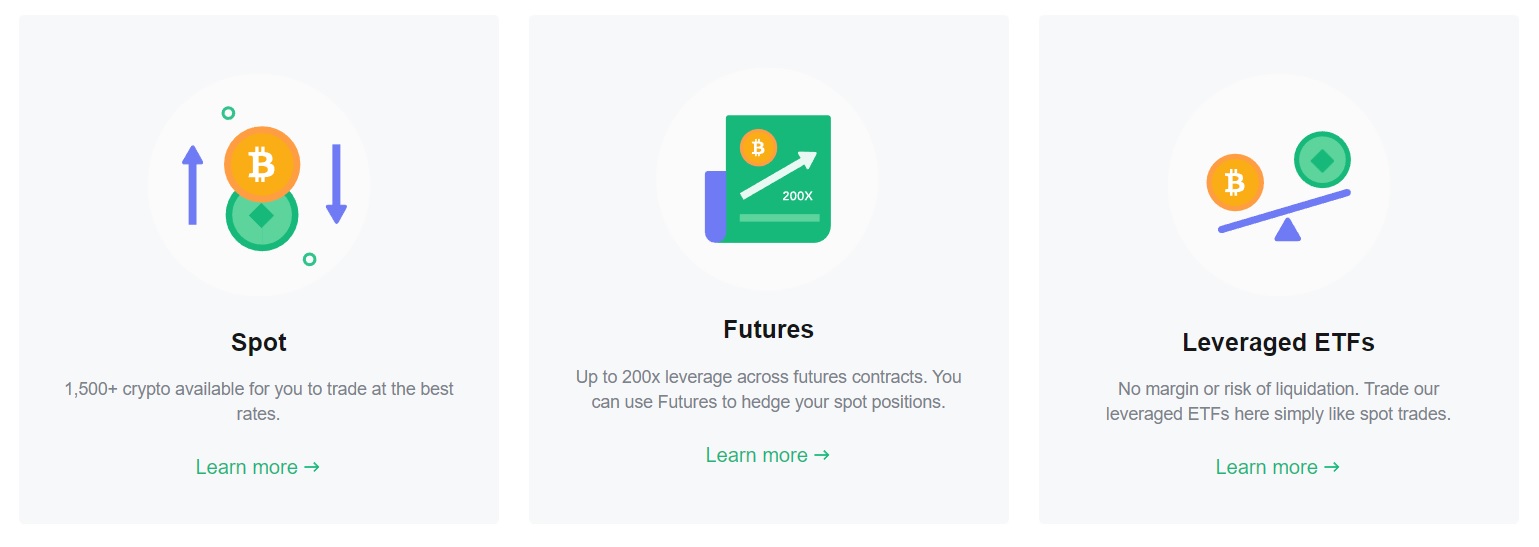Viewport: 1539px width, 547px height.
Task: Click the purple triangle fulcrum of seesaw
Action: pos(1288,229)
